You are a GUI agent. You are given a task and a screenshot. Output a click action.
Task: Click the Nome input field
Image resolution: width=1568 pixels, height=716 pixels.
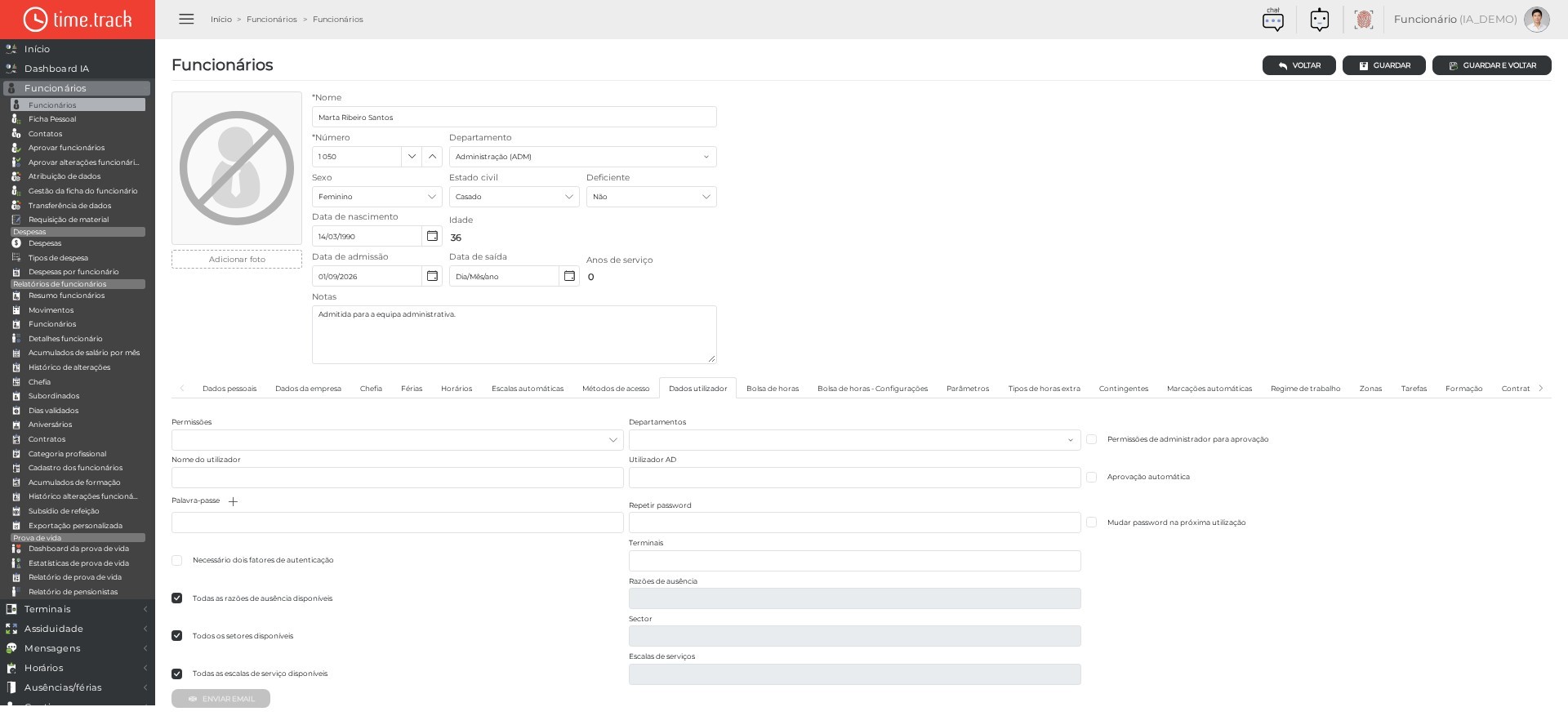click(514, 117)
